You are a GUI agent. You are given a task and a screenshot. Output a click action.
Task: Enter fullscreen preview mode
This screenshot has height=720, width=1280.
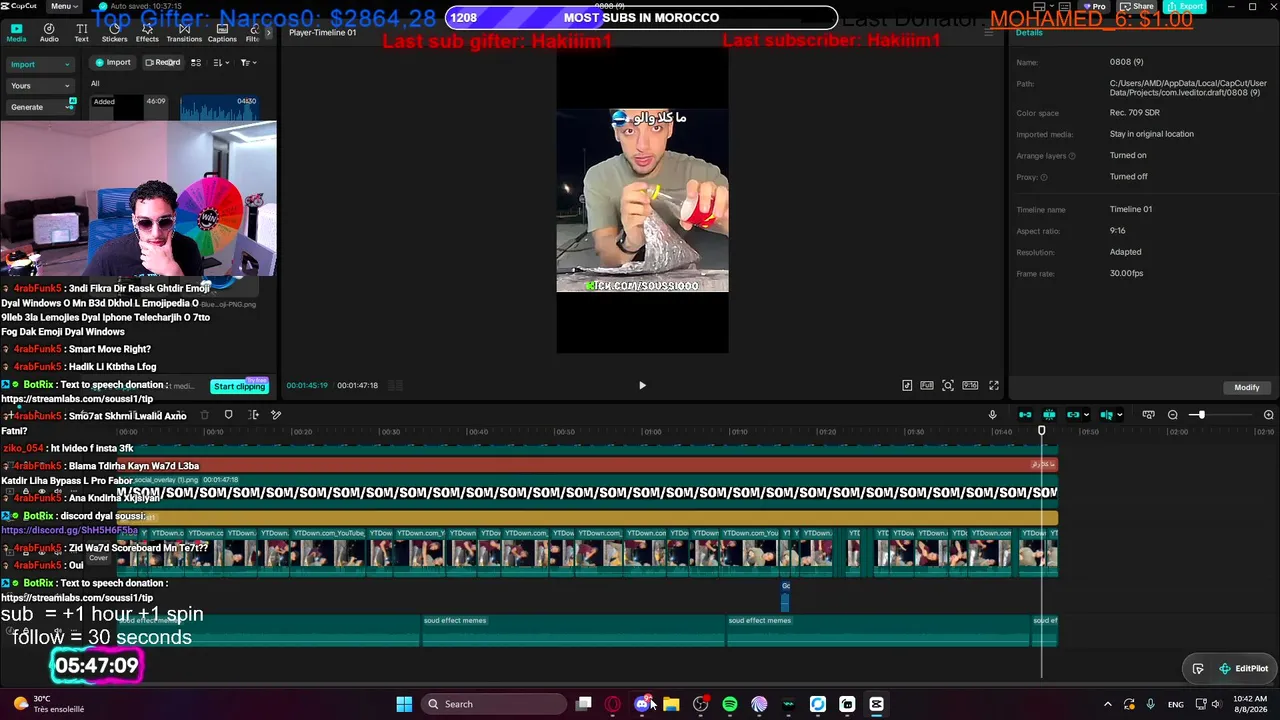[x=994, y=385]
